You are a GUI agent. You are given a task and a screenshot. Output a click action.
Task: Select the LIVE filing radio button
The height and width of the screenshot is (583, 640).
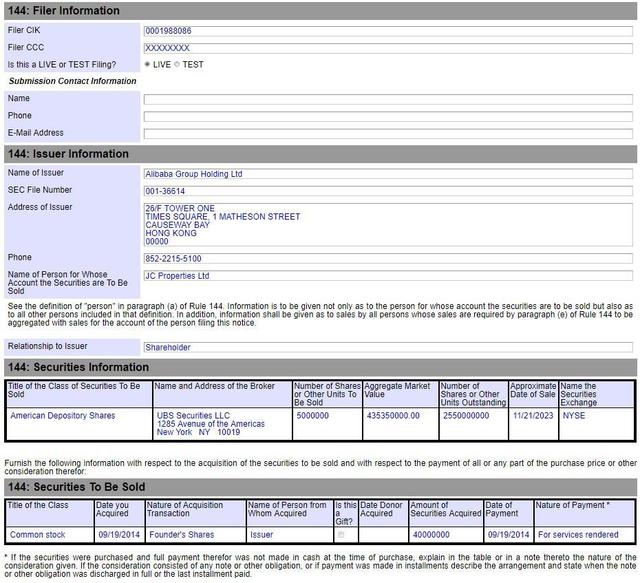[148, 64]
